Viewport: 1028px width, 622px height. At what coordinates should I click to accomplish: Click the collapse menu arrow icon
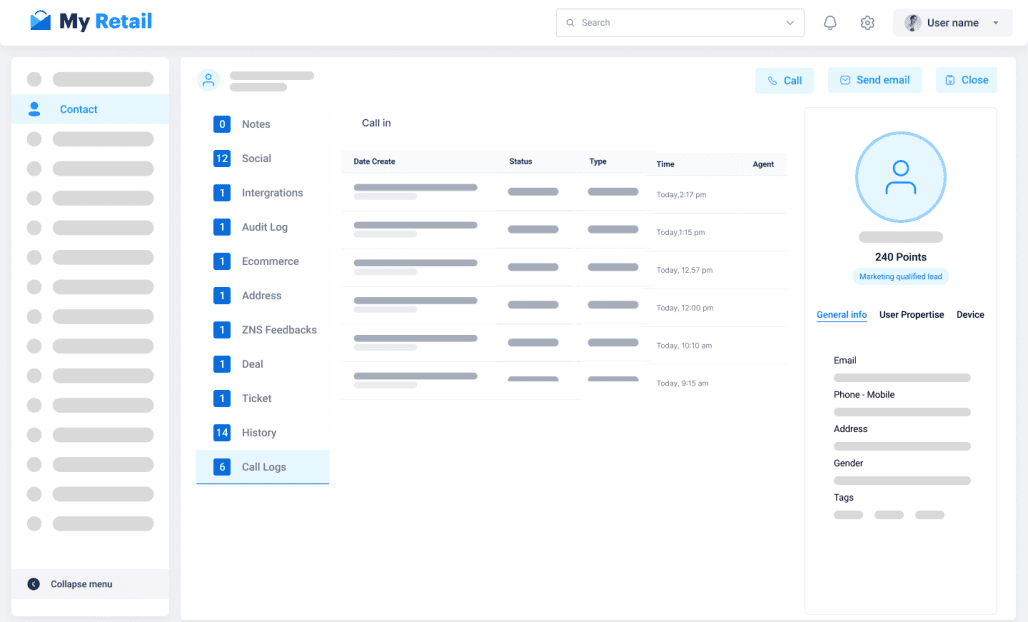coord(34,584)
